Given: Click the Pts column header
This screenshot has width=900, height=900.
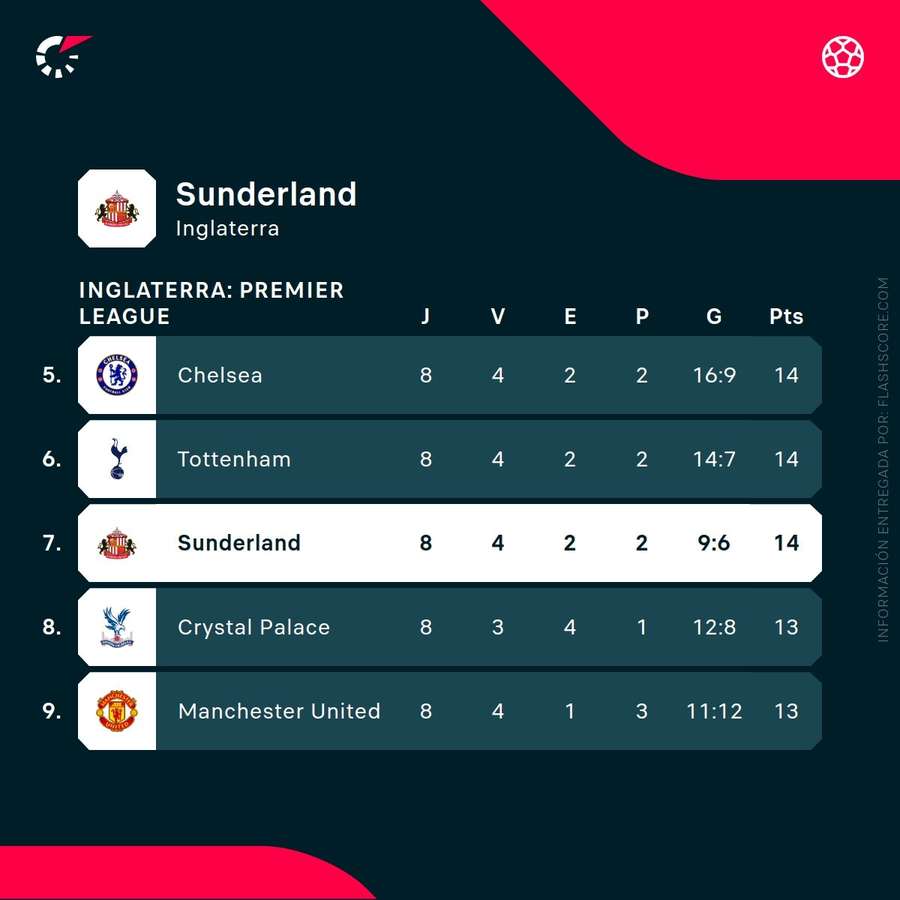Looking at the screenshot, I should (786, 317).
